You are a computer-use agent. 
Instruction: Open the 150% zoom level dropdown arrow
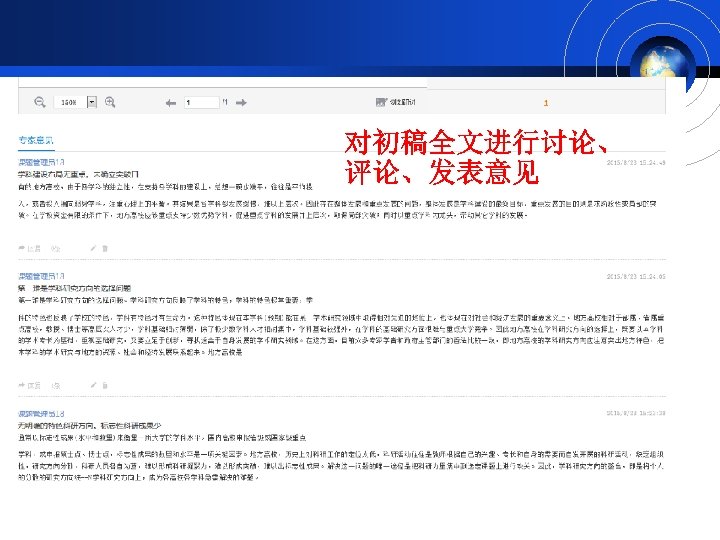92,102
